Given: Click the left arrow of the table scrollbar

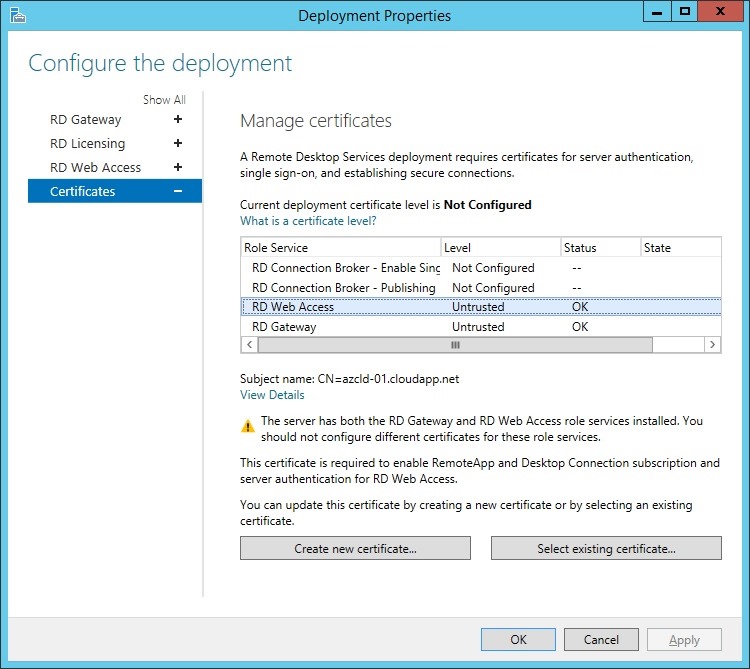Looking at the screenshot, I should [x=249, y=344].
